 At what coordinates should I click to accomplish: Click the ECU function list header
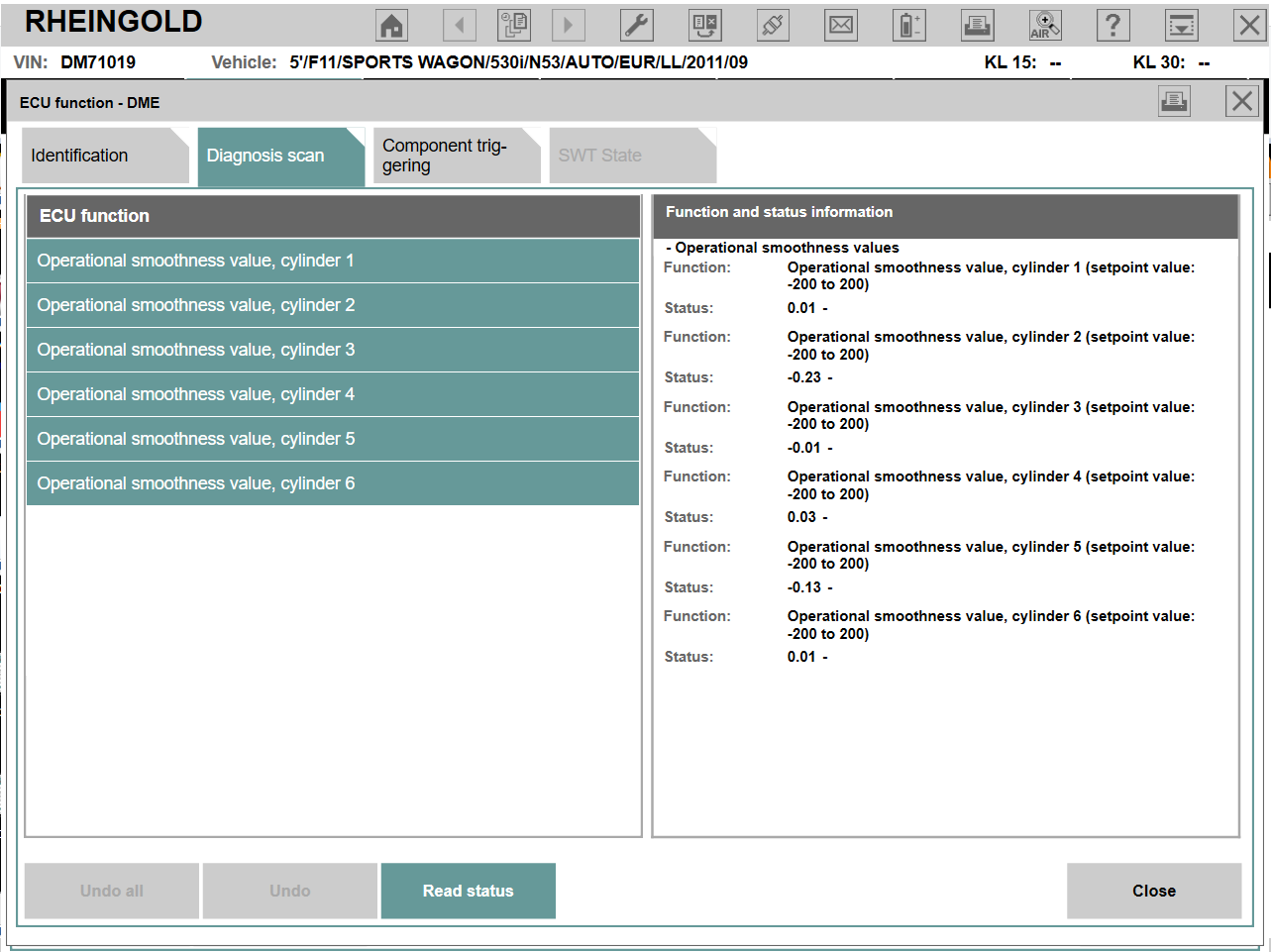(333, 216)
